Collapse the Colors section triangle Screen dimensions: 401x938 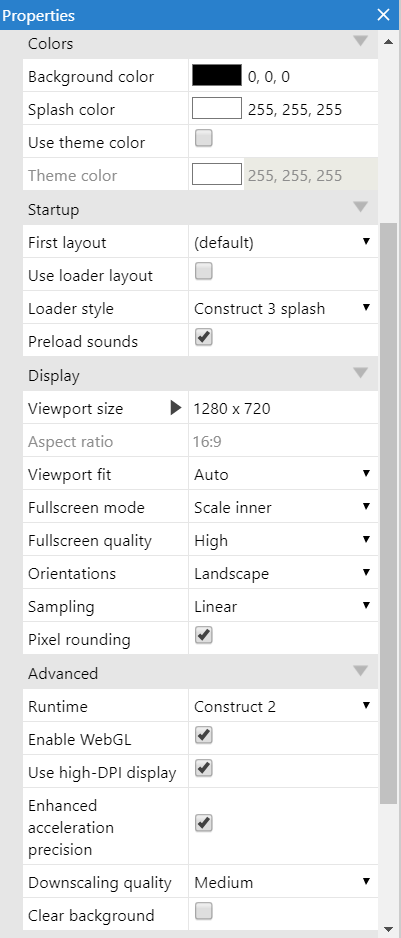click(360, 41)
